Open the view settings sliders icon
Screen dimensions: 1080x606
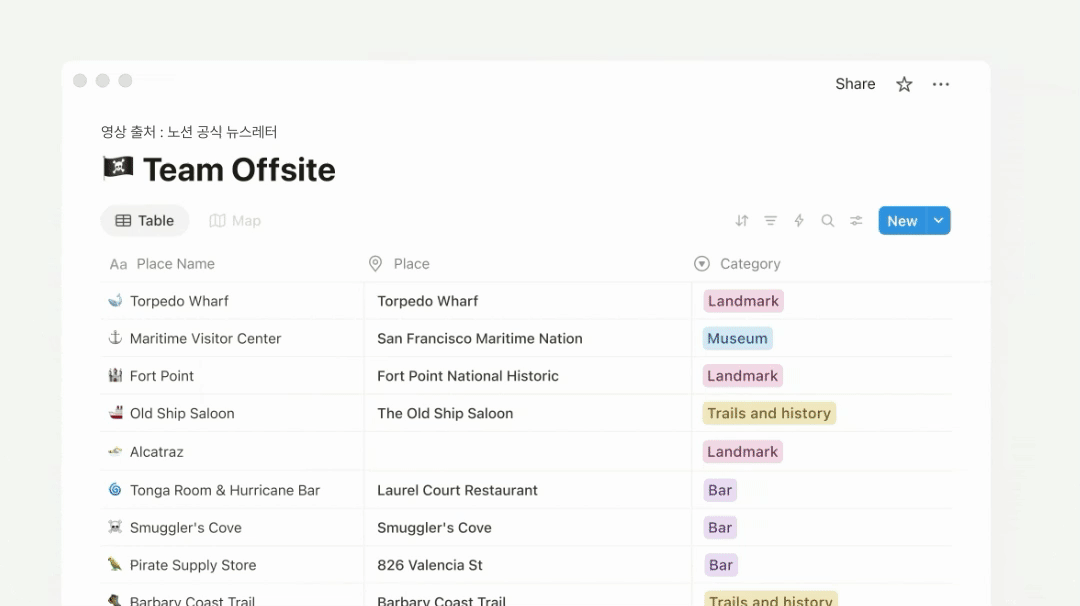856,221
